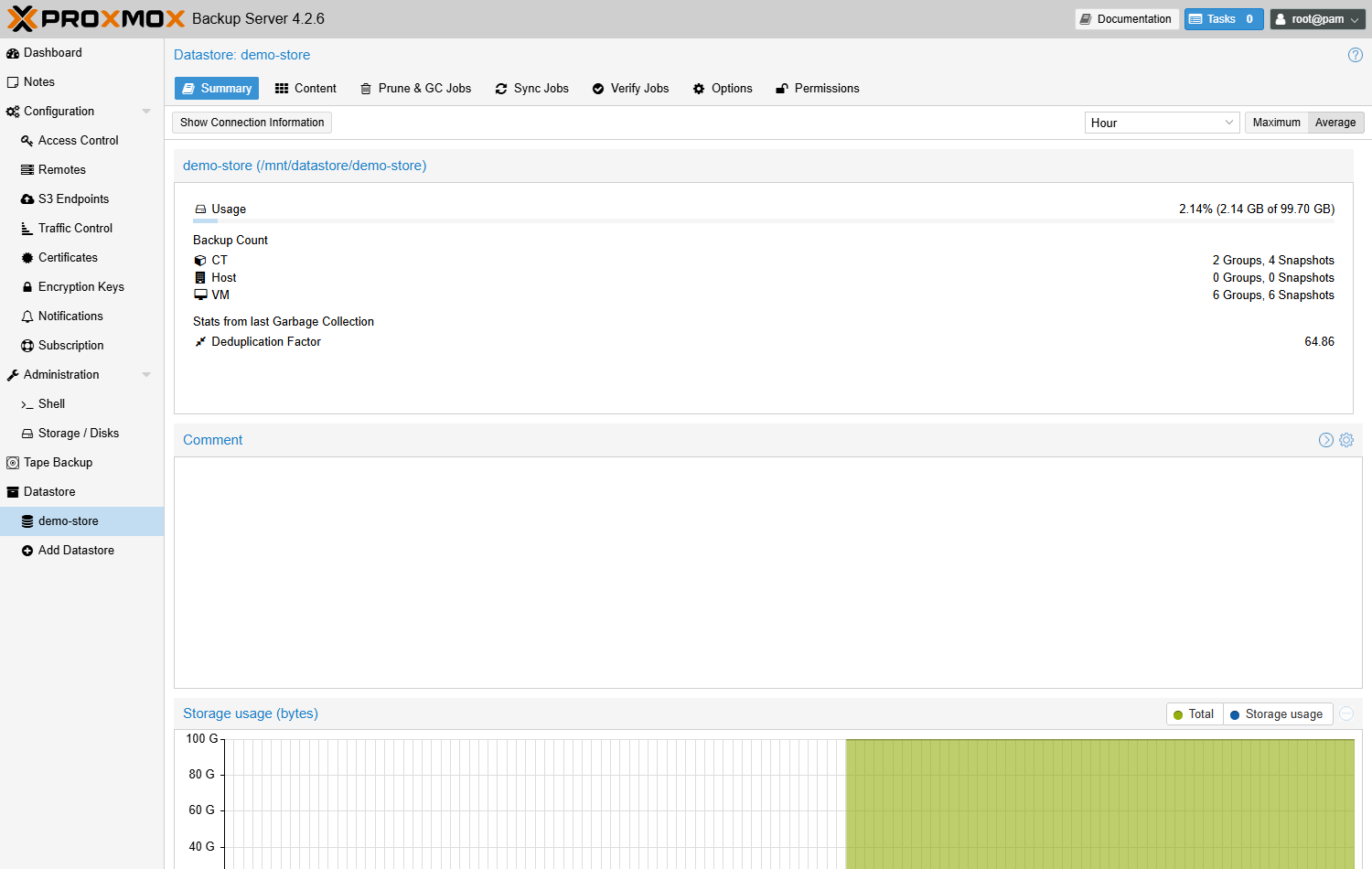The width and height of the screenshot is (1372, 869).
Task: Open S3 Endpoints page
Action: tap(81, 199)
